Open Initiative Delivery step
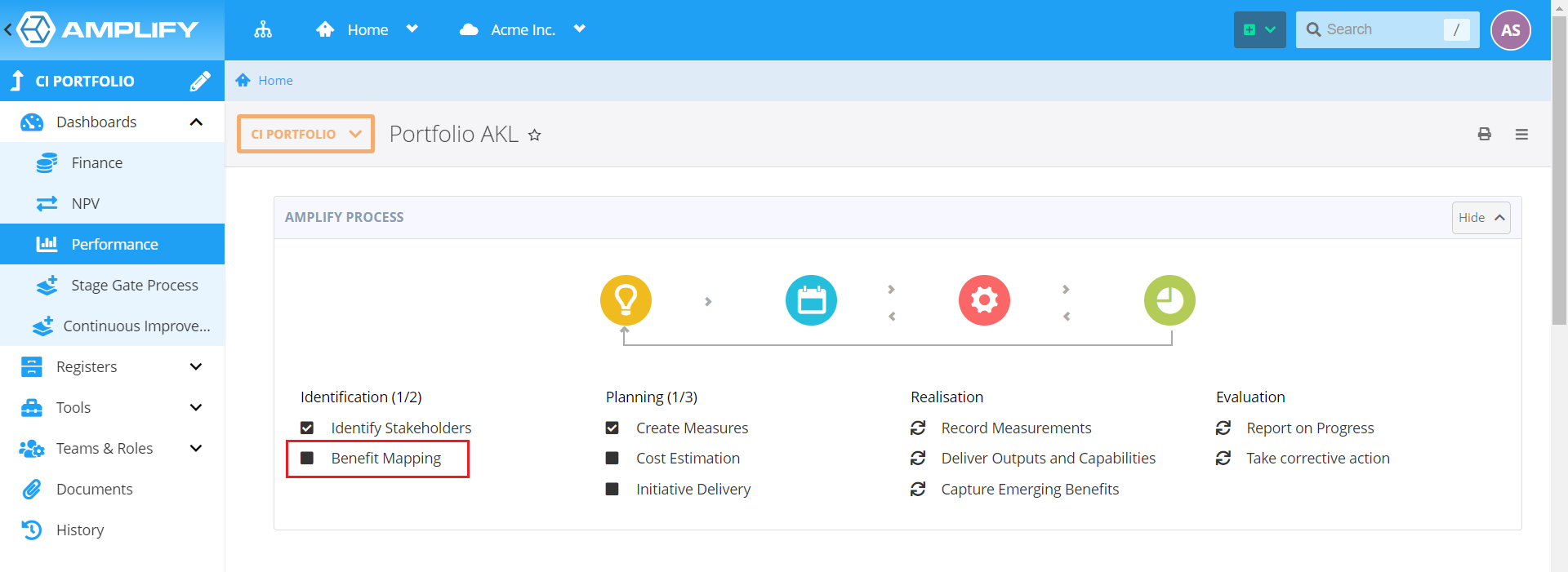Screen dimensions: 1568x572 [693, 489]
